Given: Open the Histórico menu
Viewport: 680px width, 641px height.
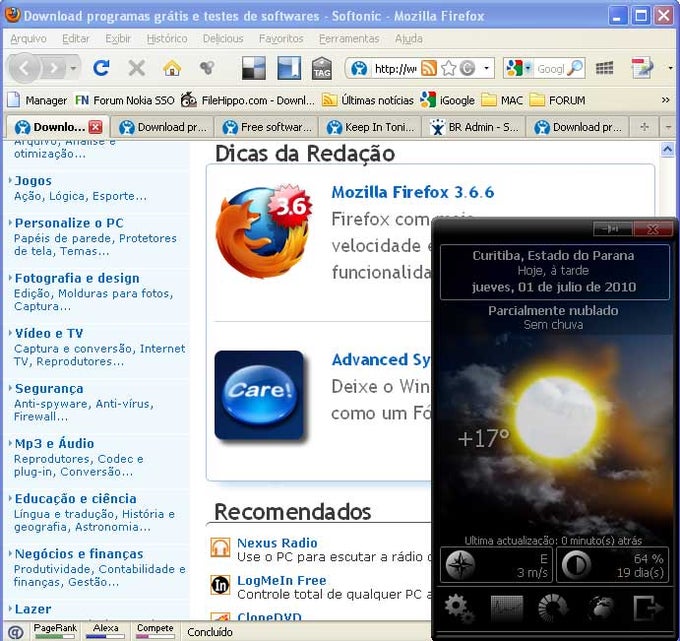Looking at the screenshot, I should (x=167, y=39).
